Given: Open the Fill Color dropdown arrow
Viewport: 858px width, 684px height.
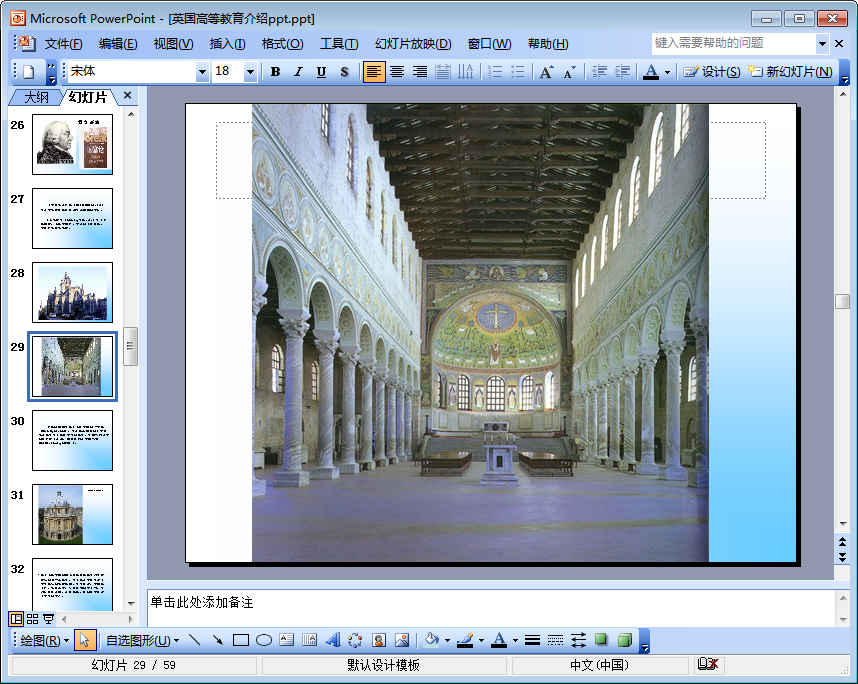Looking at the screenshot, I should (447, 640).
